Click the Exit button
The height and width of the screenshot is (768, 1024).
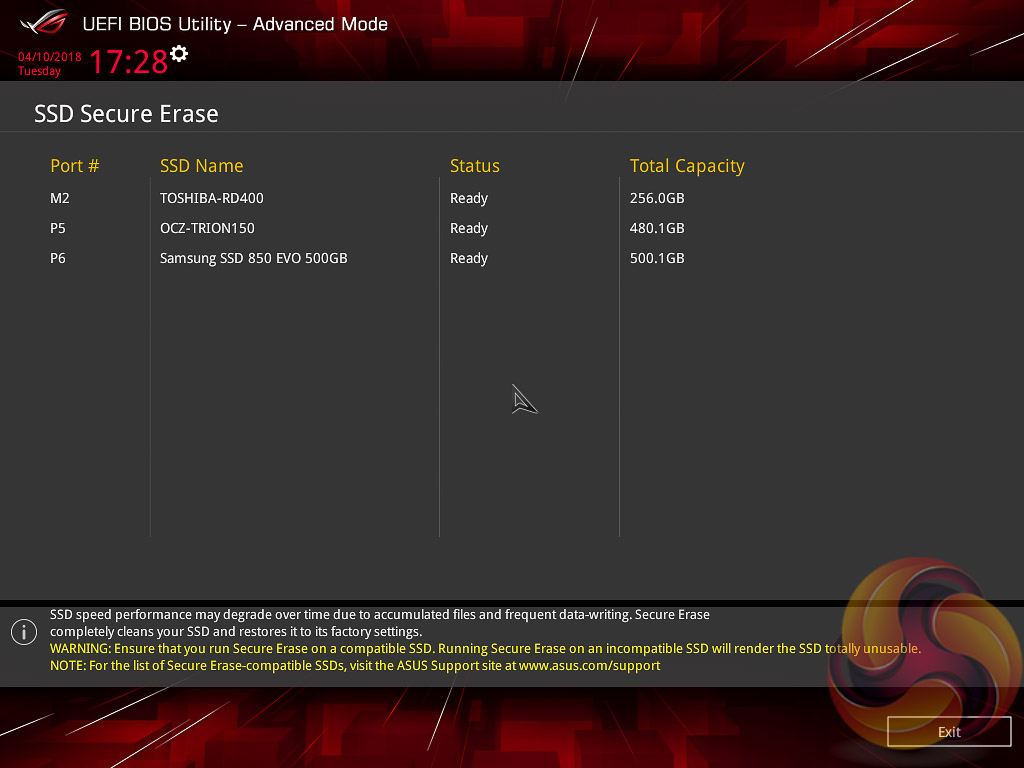pyautogui.click(x=949, y=731)
